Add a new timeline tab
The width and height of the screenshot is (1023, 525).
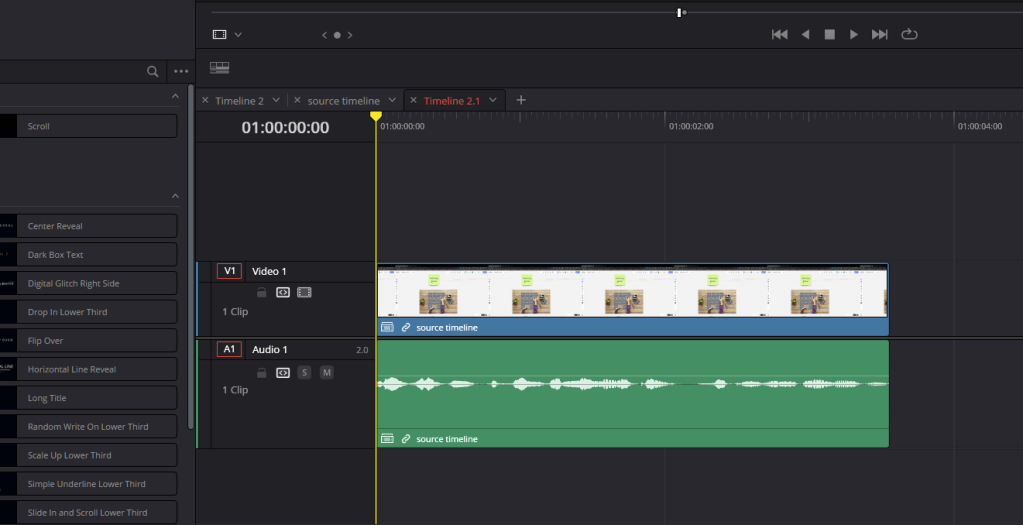521,100
